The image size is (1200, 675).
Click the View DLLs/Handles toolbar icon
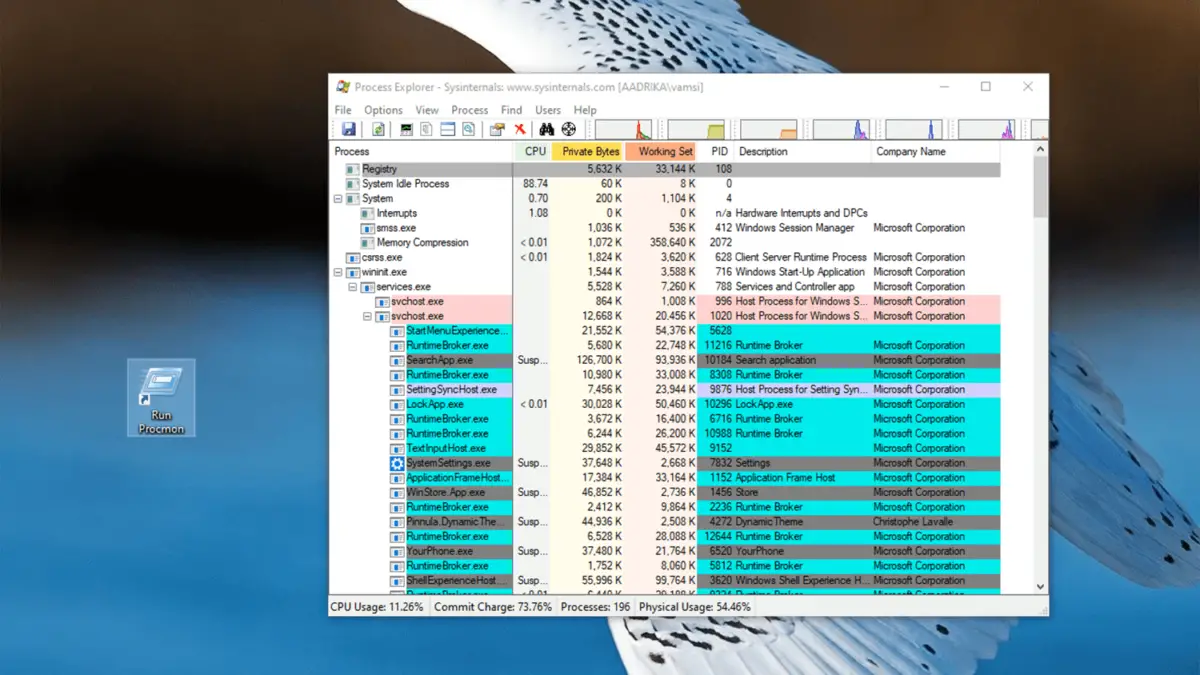(x=468, y=129)
